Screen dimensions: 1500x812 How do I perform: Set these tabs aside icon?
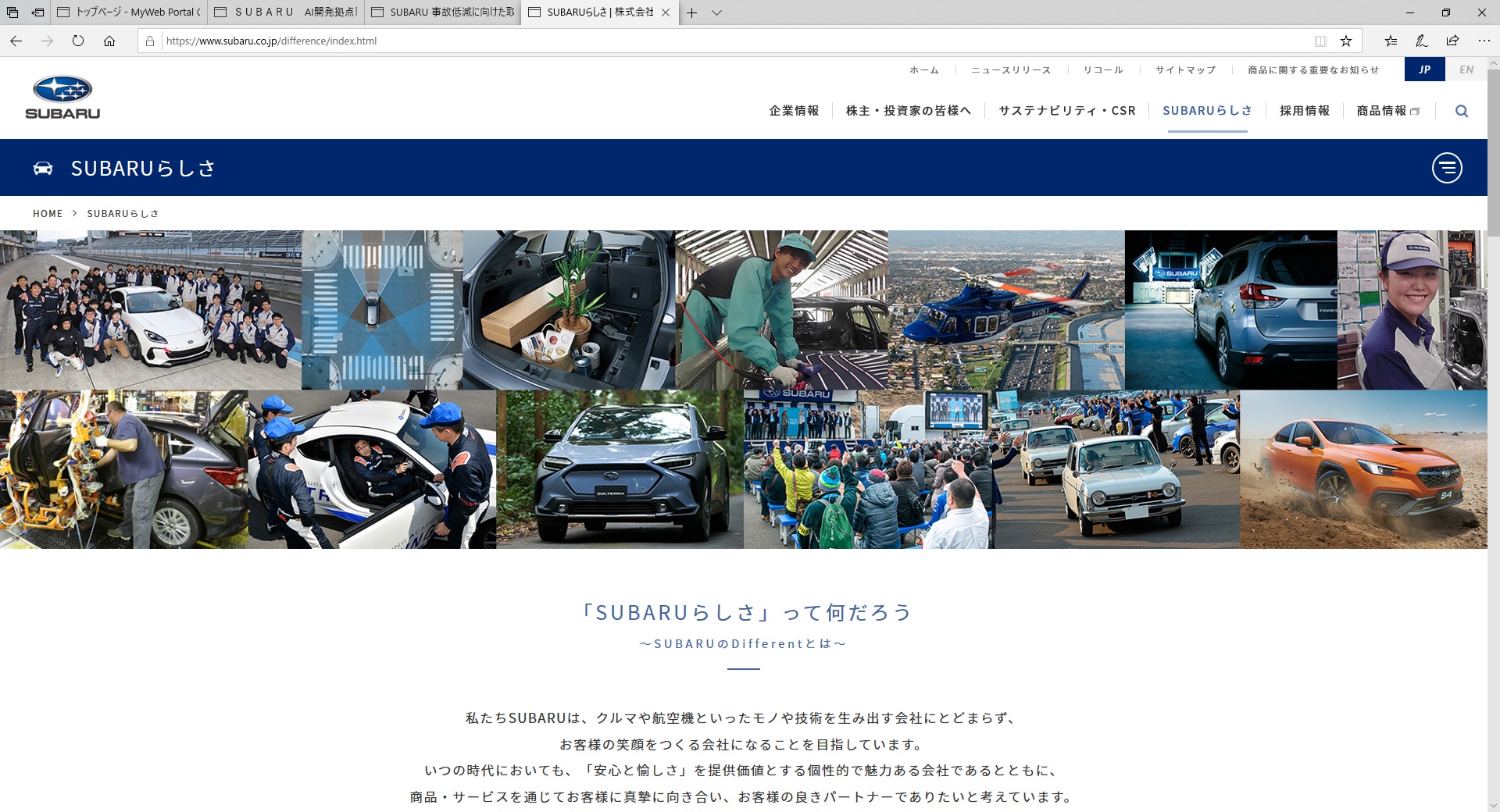point(37,12)
